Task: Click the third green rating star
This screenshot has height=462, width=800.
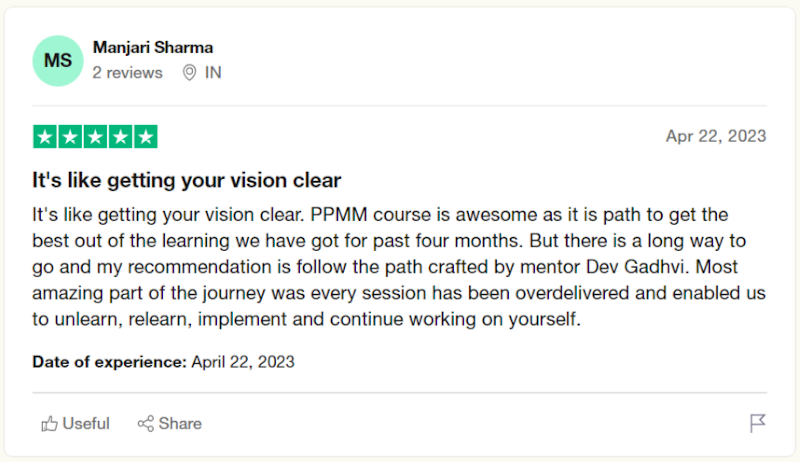Action: point(95,137)
